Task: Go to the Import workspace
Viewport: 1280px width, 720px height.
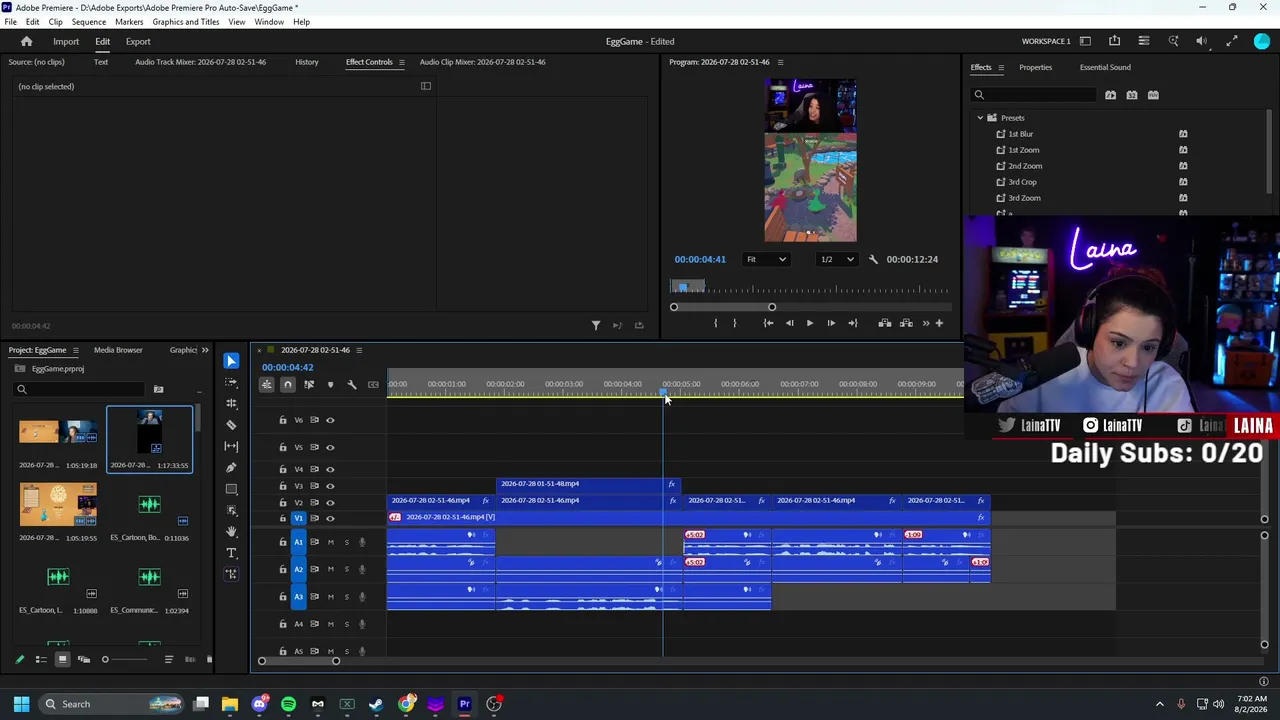Action: point(66,42)
